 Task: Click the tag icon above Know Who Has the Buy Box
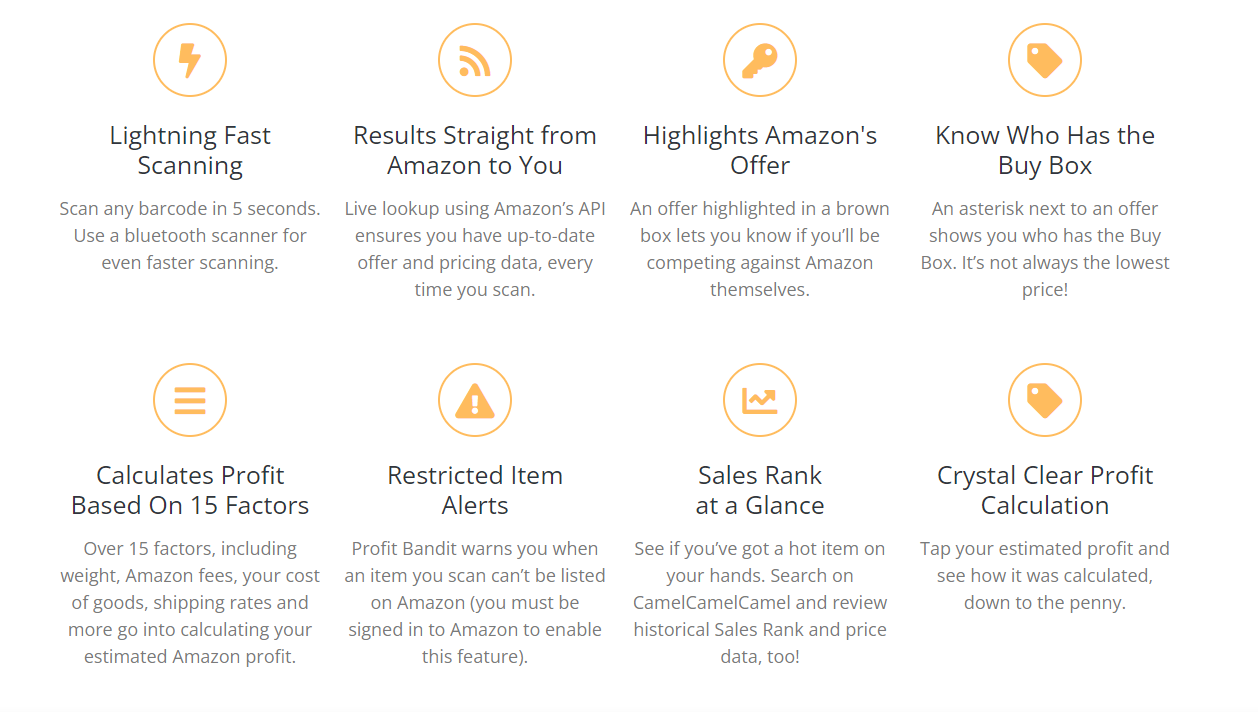[x=1045, y=61]
